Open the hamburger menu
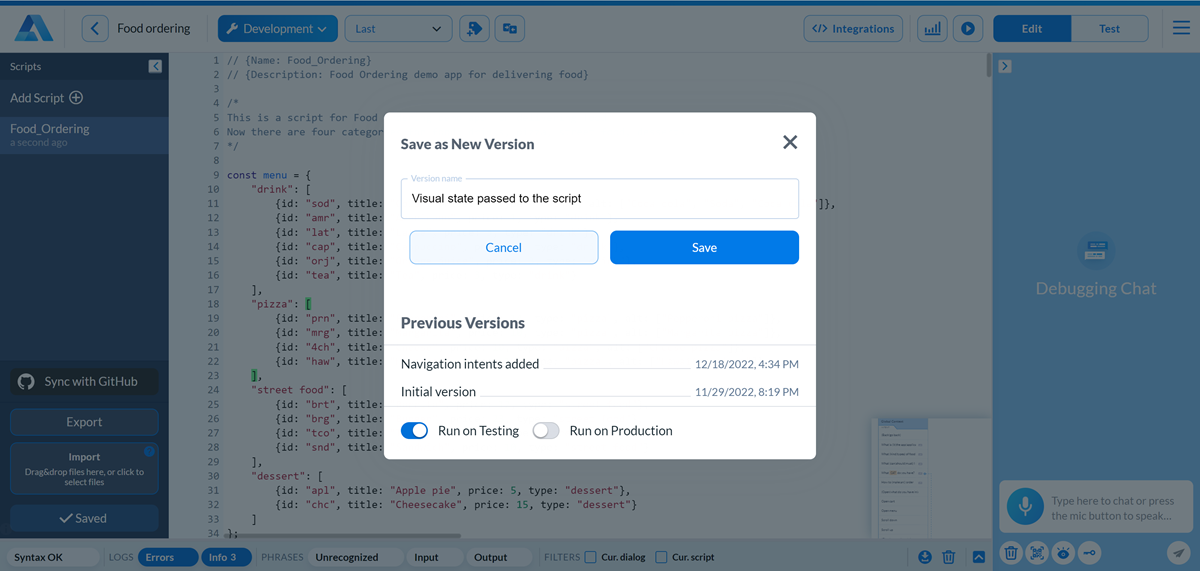1200x571 pixels. (1181, 29)
